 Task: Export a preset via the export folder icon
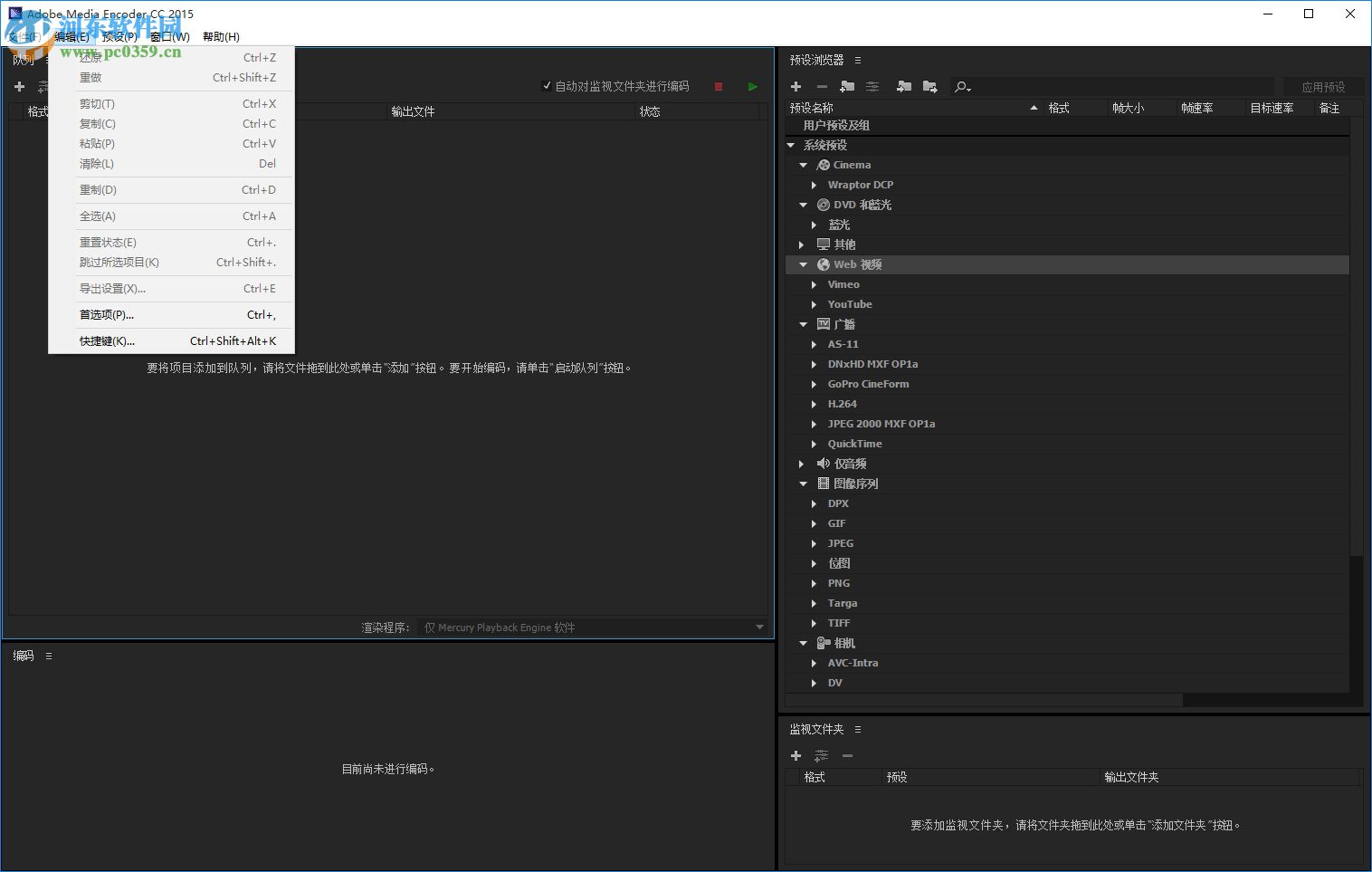coord(930,87)
